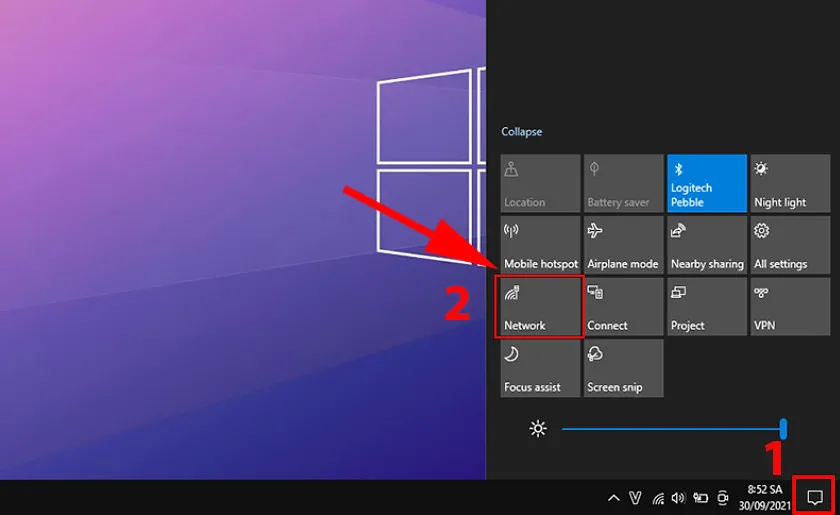
Task: Toggle Bluetooth Logitech Pebble tile
Action: [707, 183]
